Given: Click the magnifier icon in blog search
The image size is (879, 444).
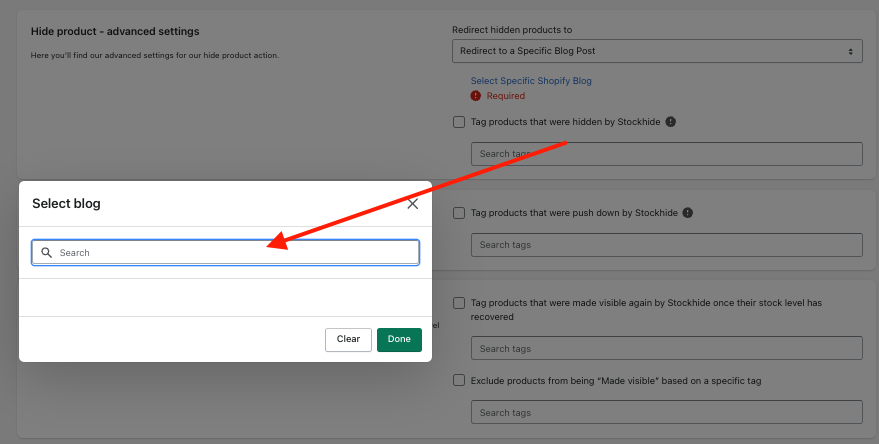Looking at the screenshot, I should (x=46, y=253).
